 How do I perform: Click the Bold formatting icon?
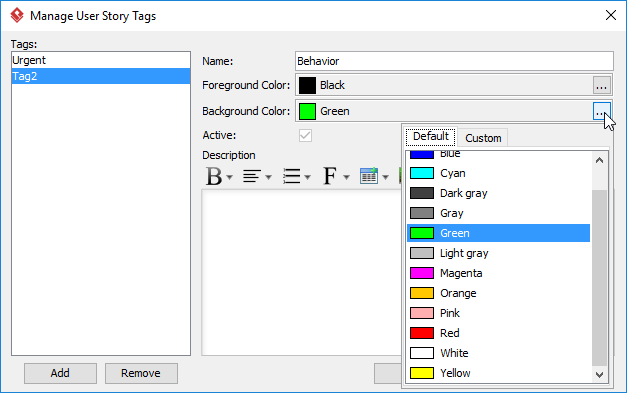tap(214, 176)
